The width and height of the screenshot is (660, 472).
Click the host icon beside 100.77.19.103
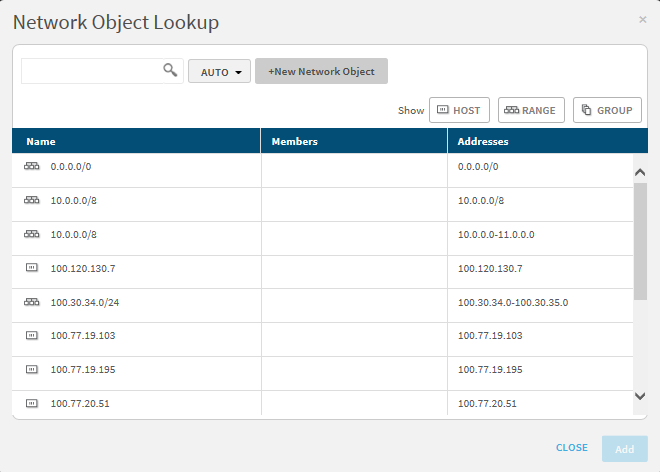point(31,336)
